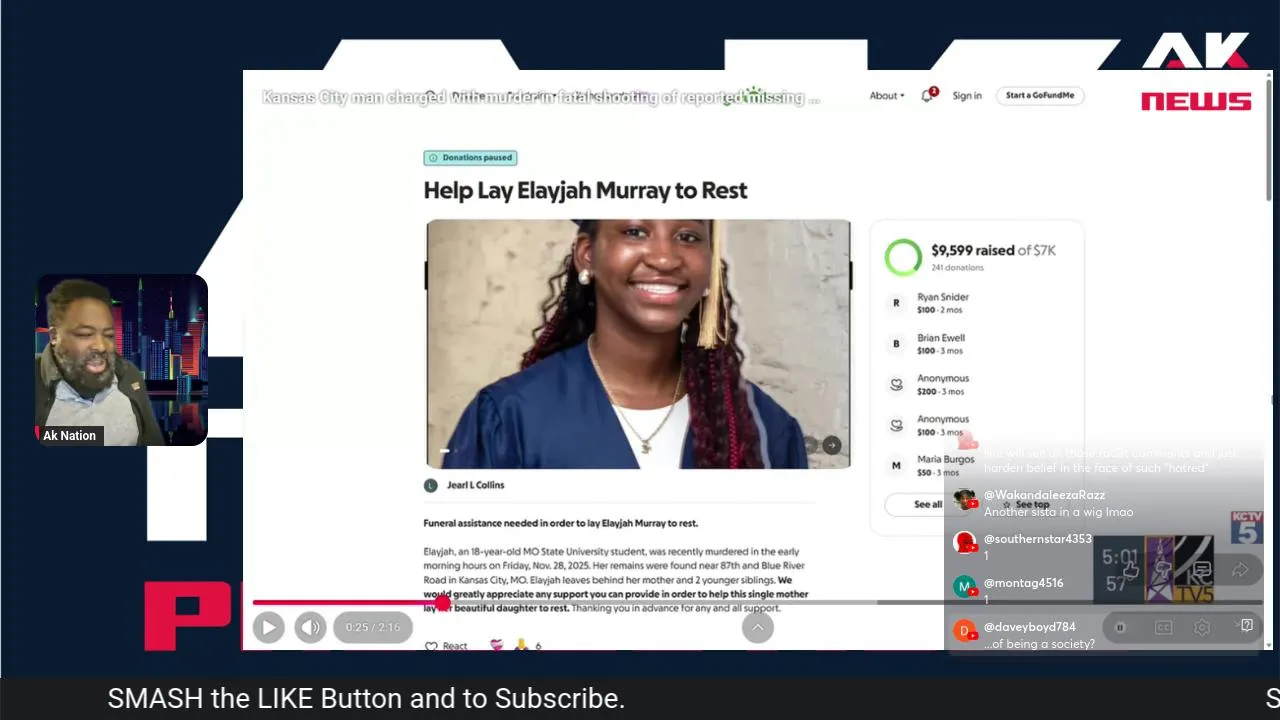Click the Start a GoFundMe button

tap(1040, 96)
